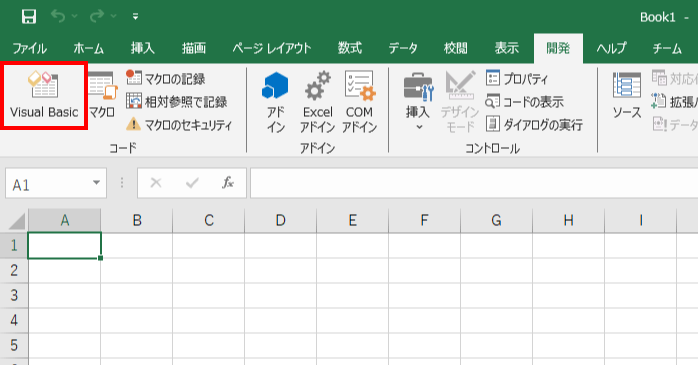Viewport: 698px width, 365px height.
Task: Expand the Name Box dropdown arrow
Action: (97, 182)
